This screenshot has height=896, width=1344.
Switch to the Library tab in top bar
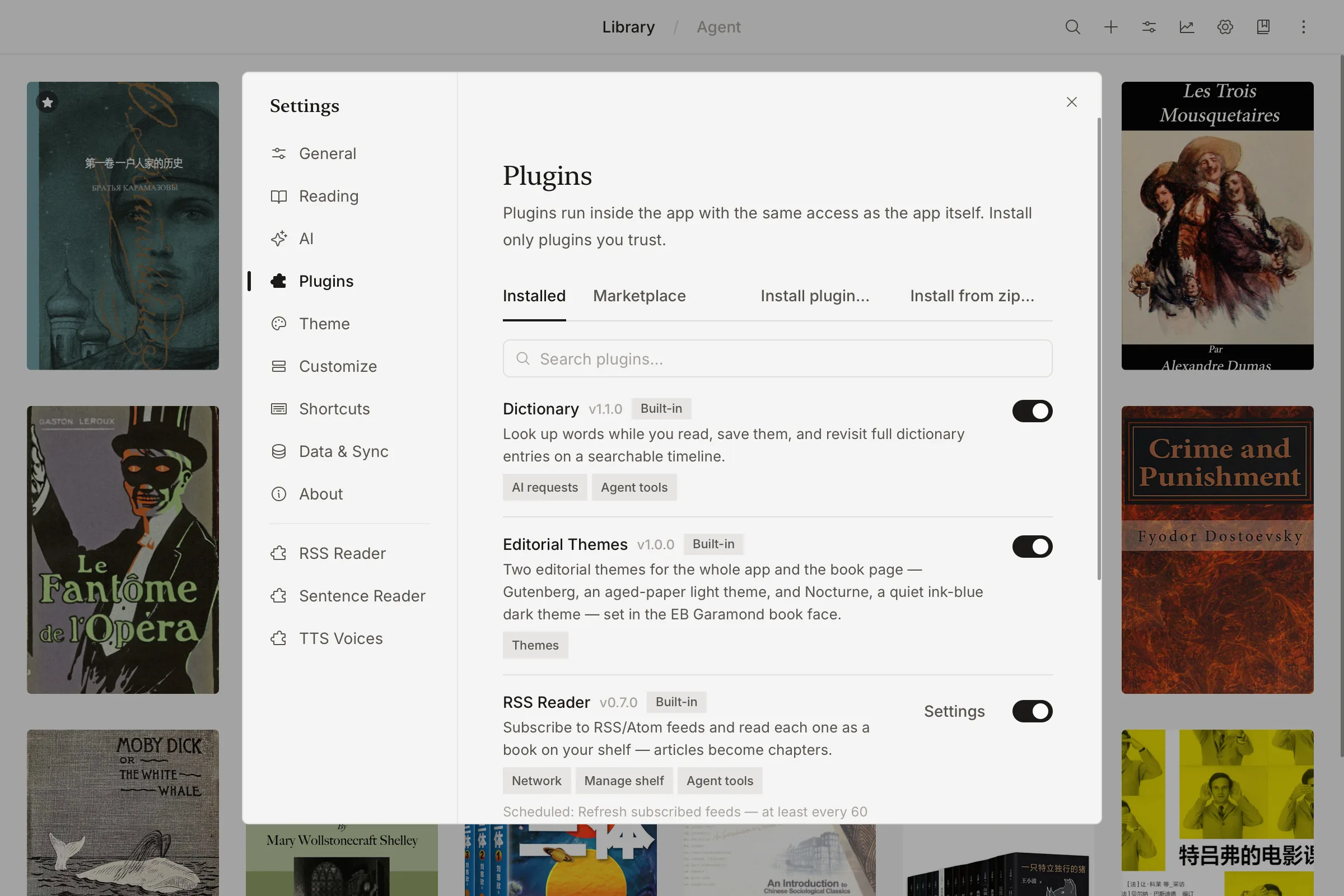point(628,27)
